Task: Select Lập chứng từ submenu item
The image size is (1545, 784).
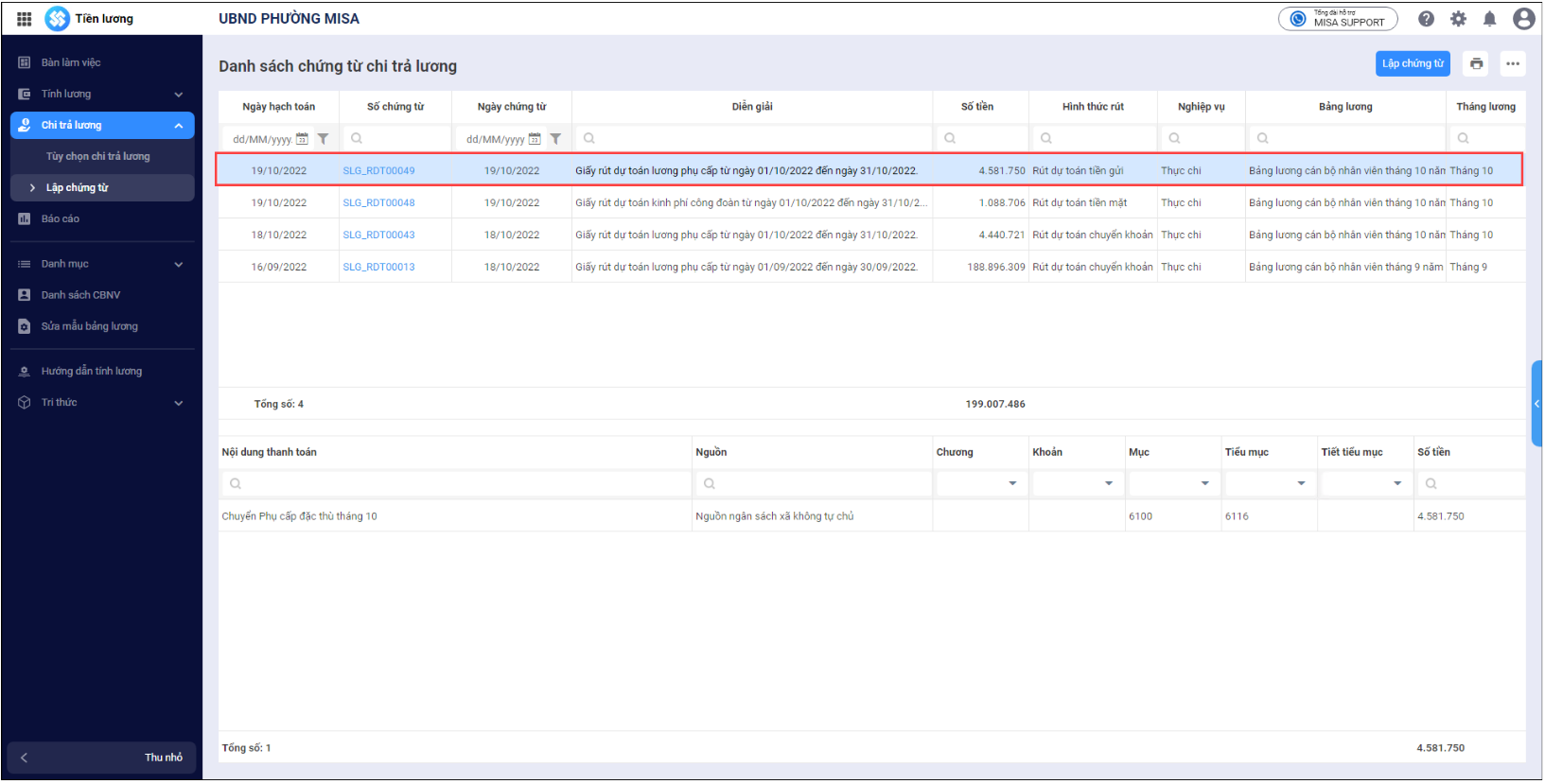Action: tap(102, 187)
